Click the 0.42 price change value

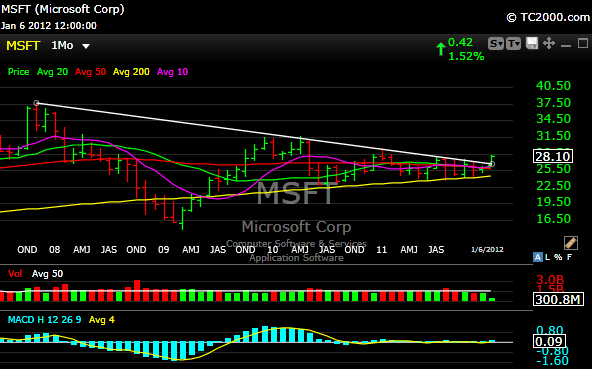(x=460, y=42)
